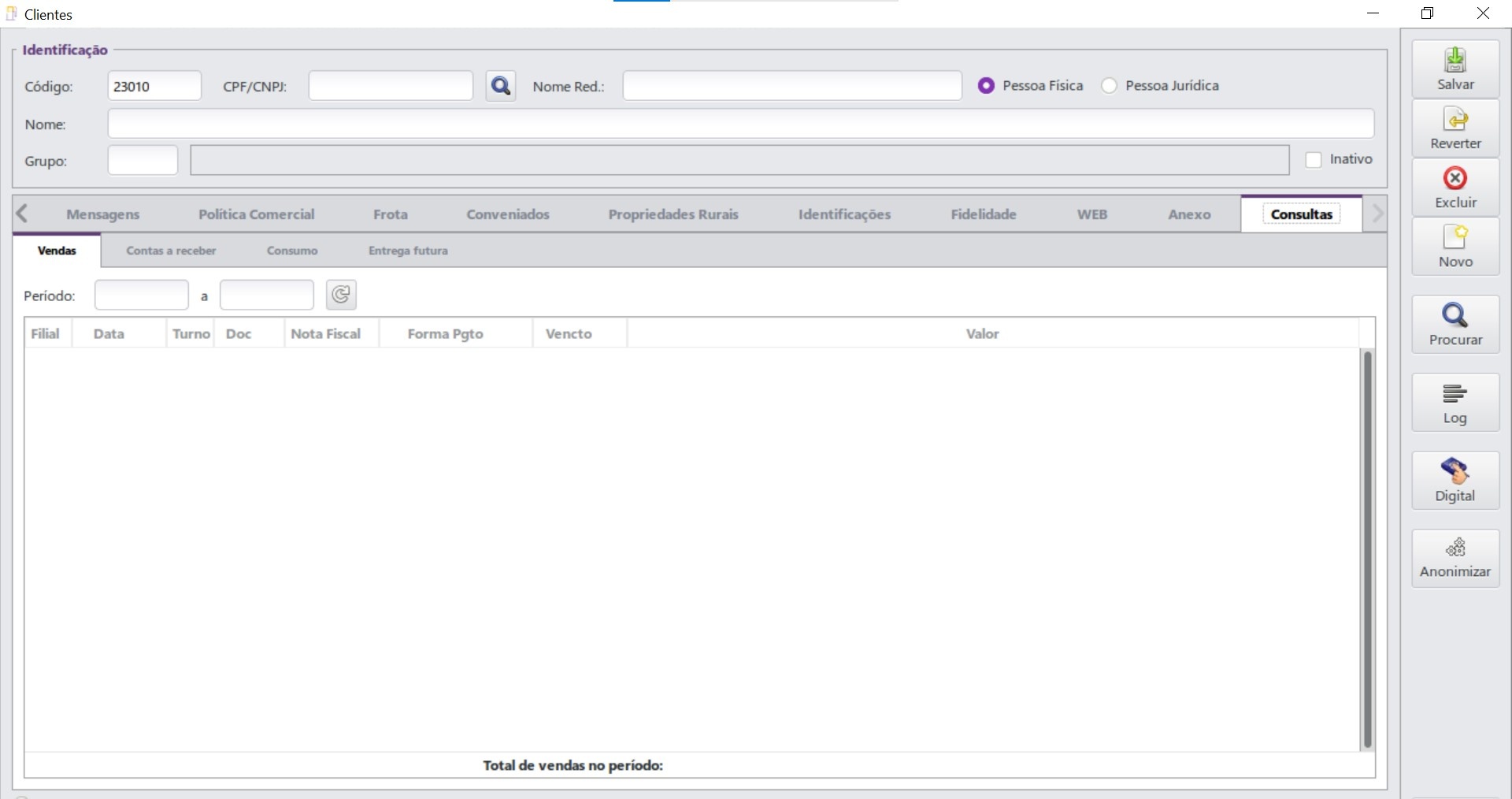
Task: Click the Digital fingerprint icon button
Action: point(1455,481)
